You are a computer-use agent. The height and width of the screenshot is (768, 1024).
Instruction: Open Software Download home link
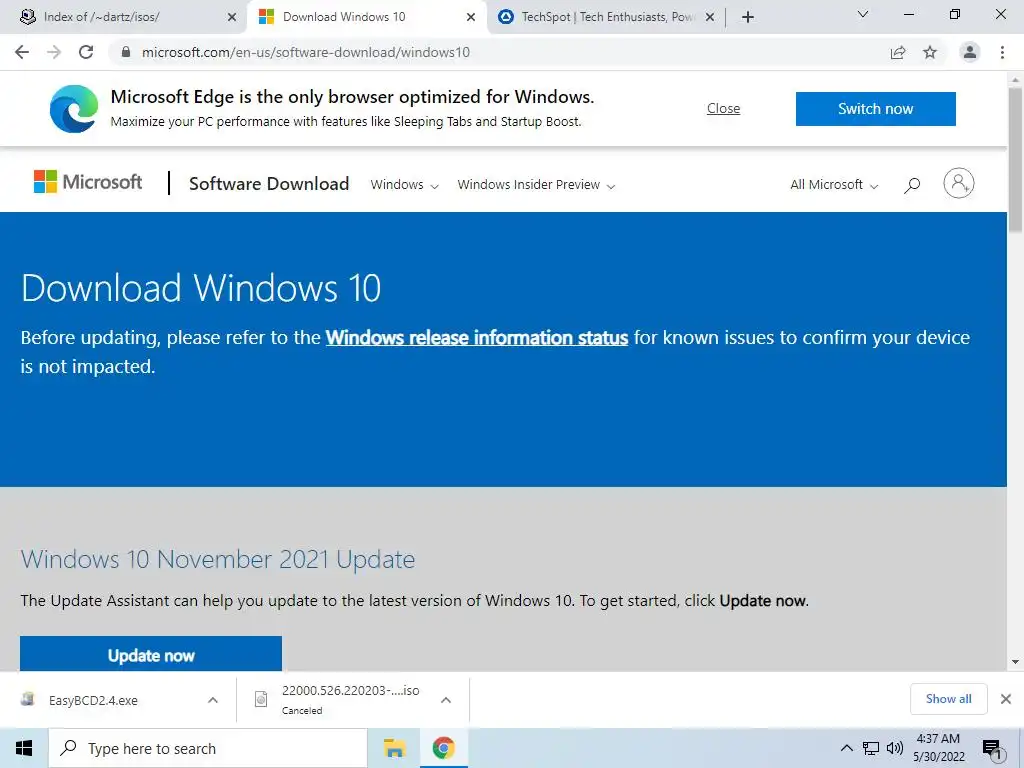pyautogui.click(x=268, y=184)
